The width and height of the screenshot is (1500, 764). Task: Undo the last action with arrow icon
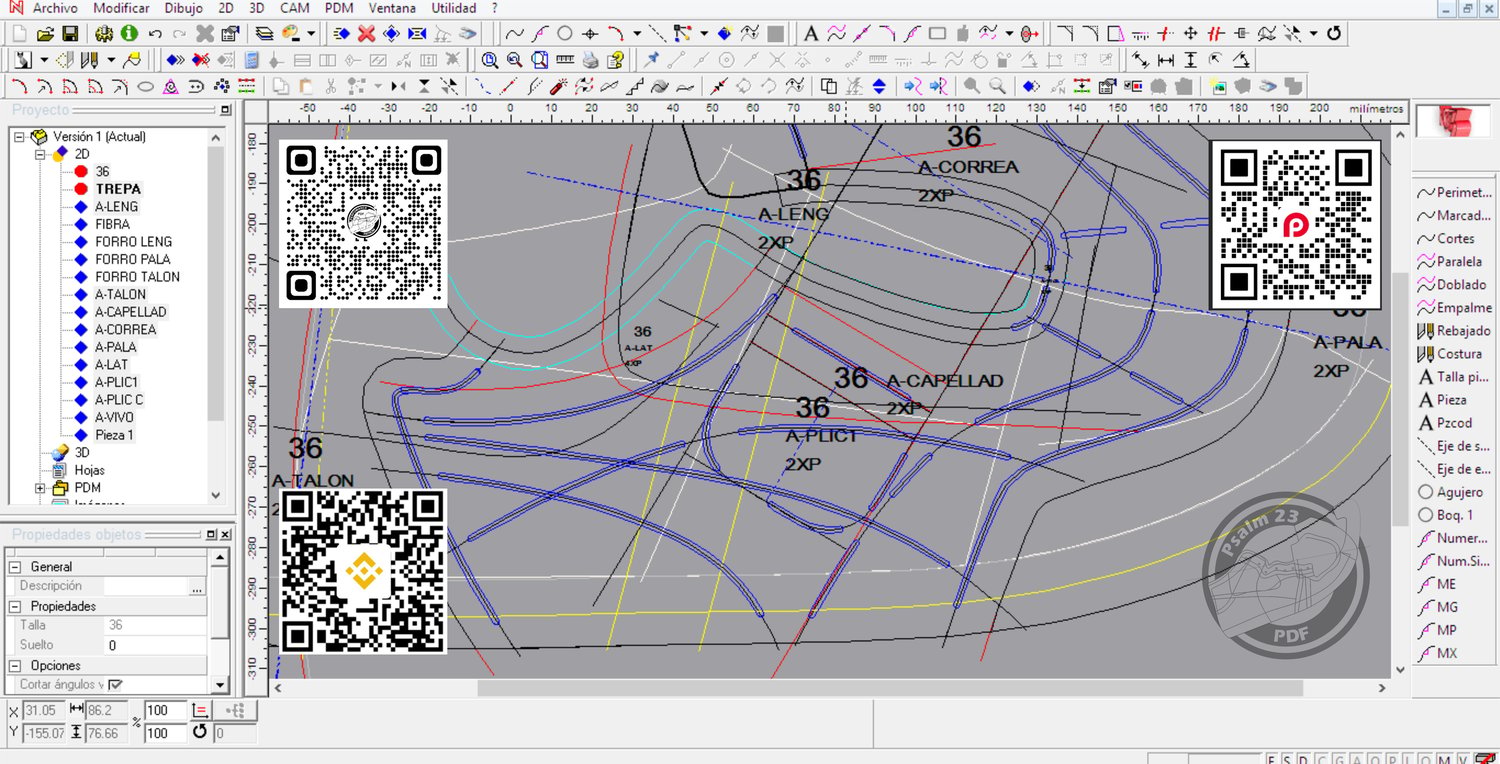coord(155,33)
